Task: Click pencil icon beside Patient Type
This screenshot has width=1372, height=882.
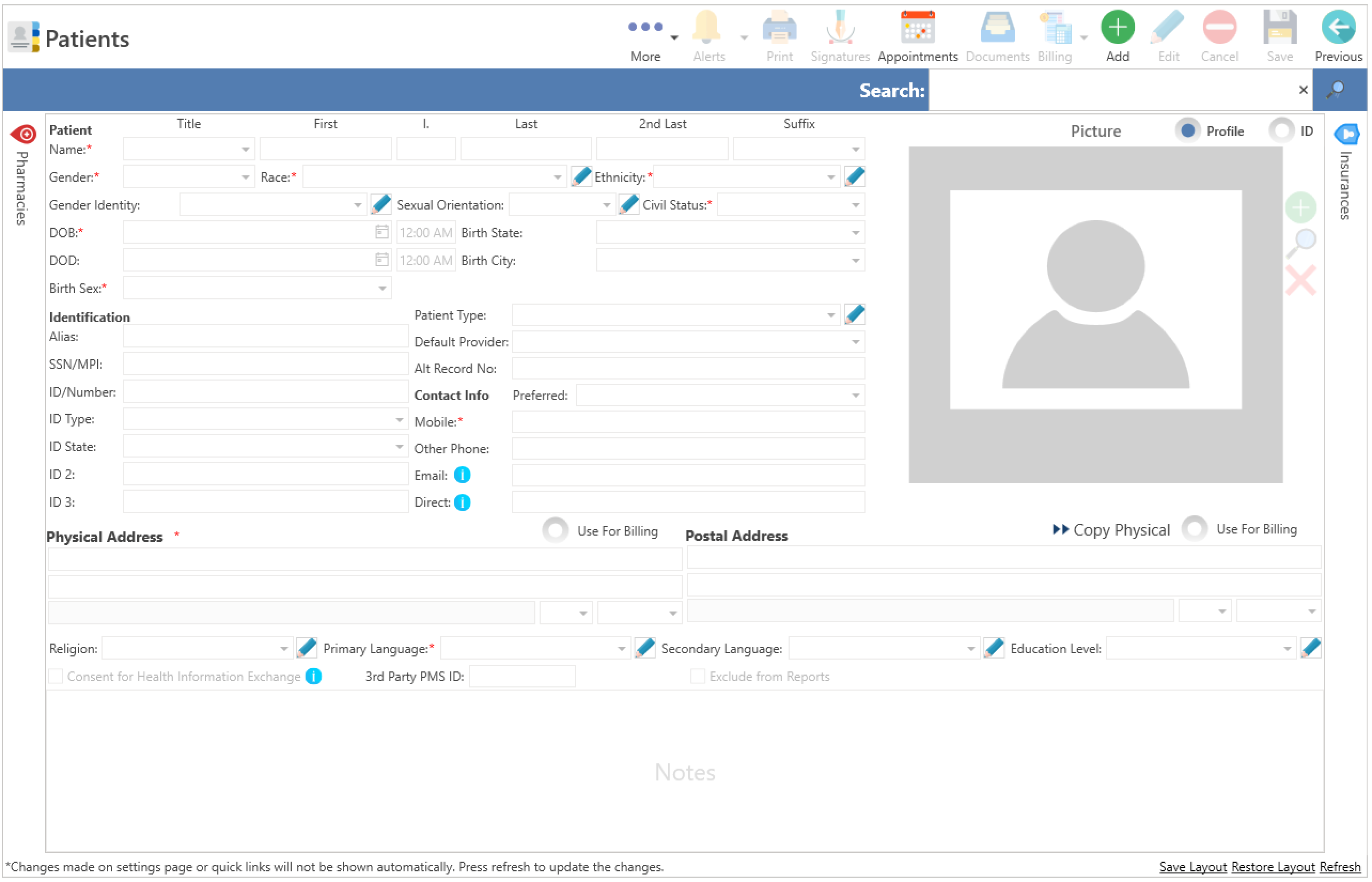Action: 855,315
